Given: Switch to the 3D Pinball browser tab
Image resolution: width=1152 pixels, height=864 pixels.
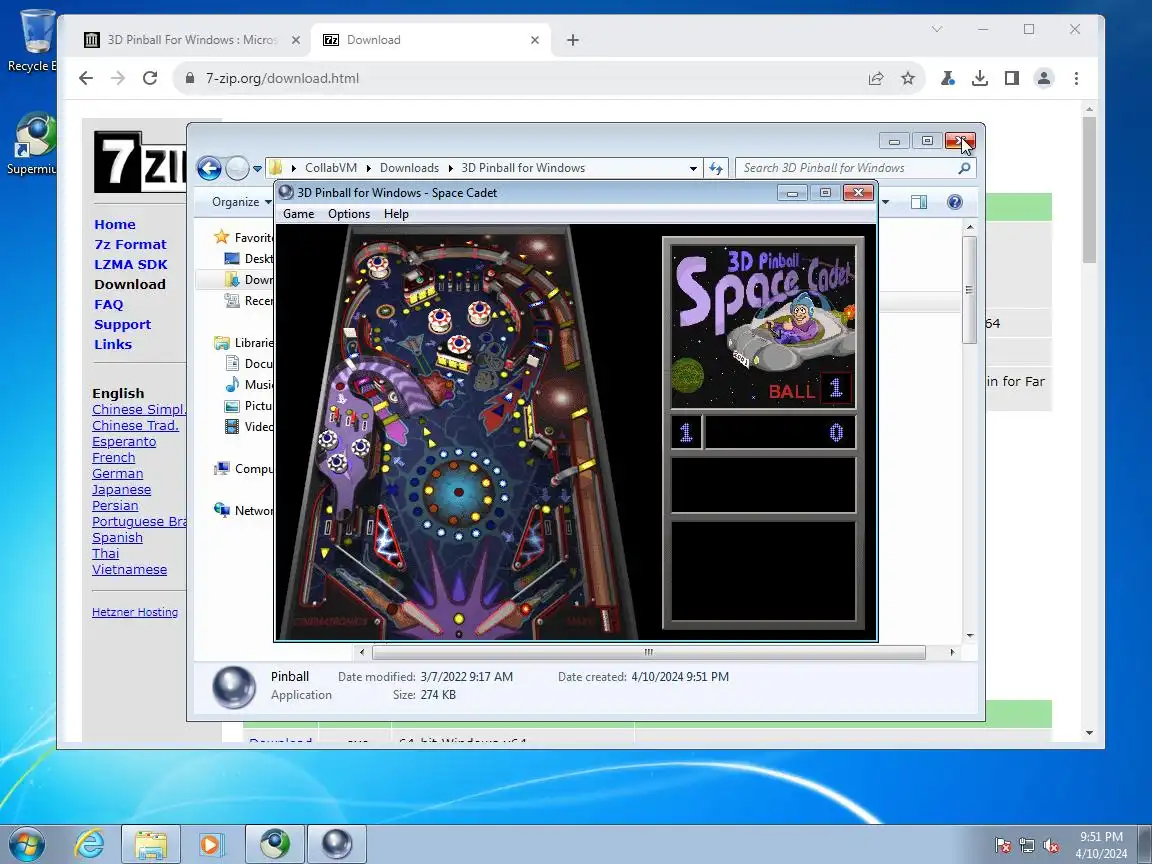Looking at the screenshot, I should point(191,40).
